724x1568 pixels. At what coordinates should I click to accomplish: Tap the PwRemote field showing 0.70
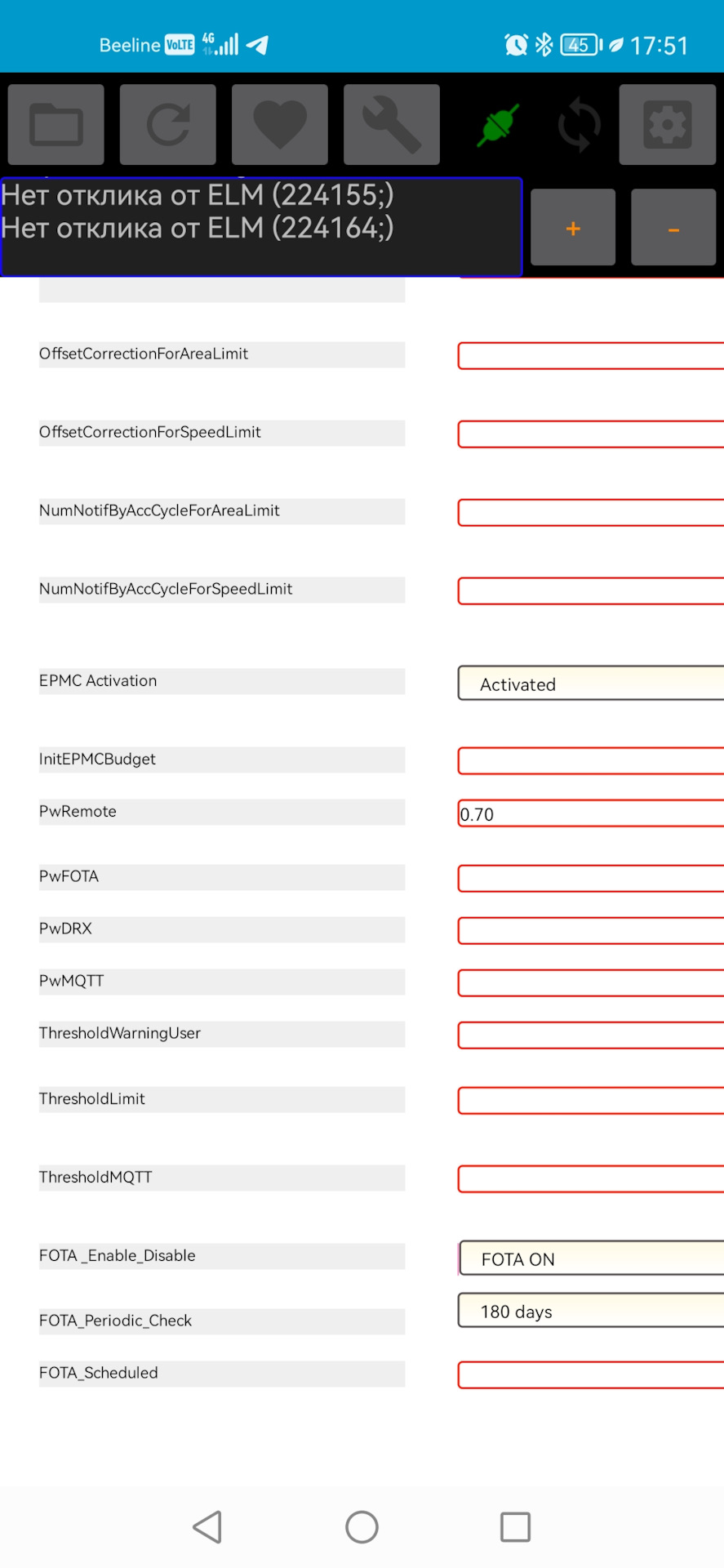[591, 814]
